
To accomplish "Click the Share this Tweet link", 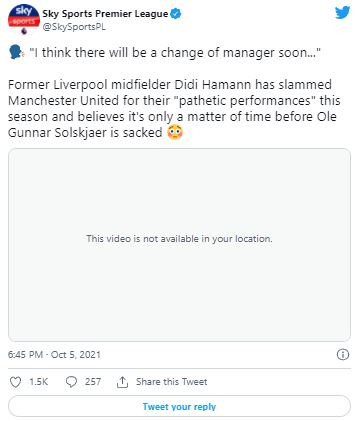I will pos(172,382).
